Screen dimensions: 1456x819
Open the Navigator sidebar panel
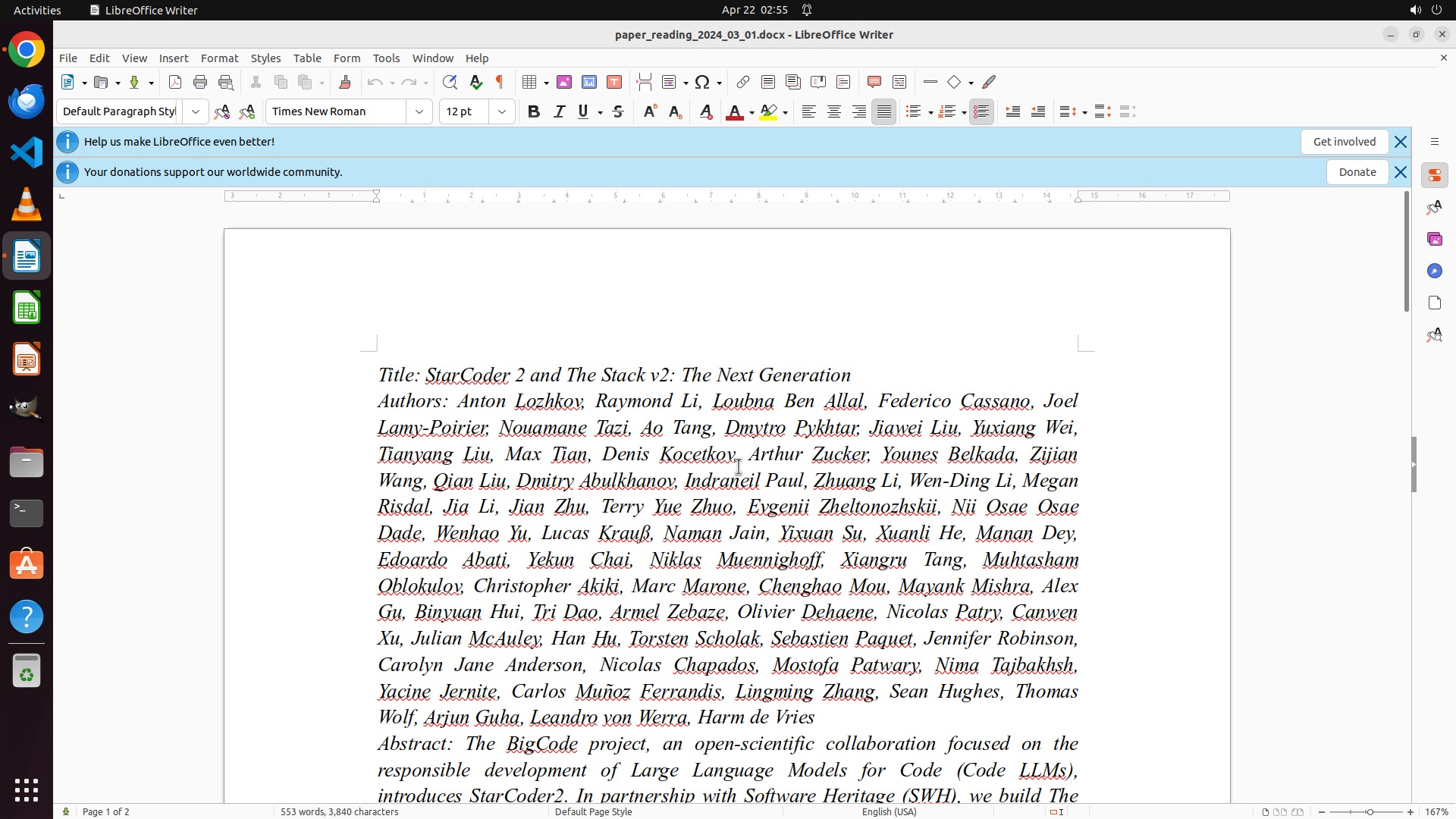1434,271
